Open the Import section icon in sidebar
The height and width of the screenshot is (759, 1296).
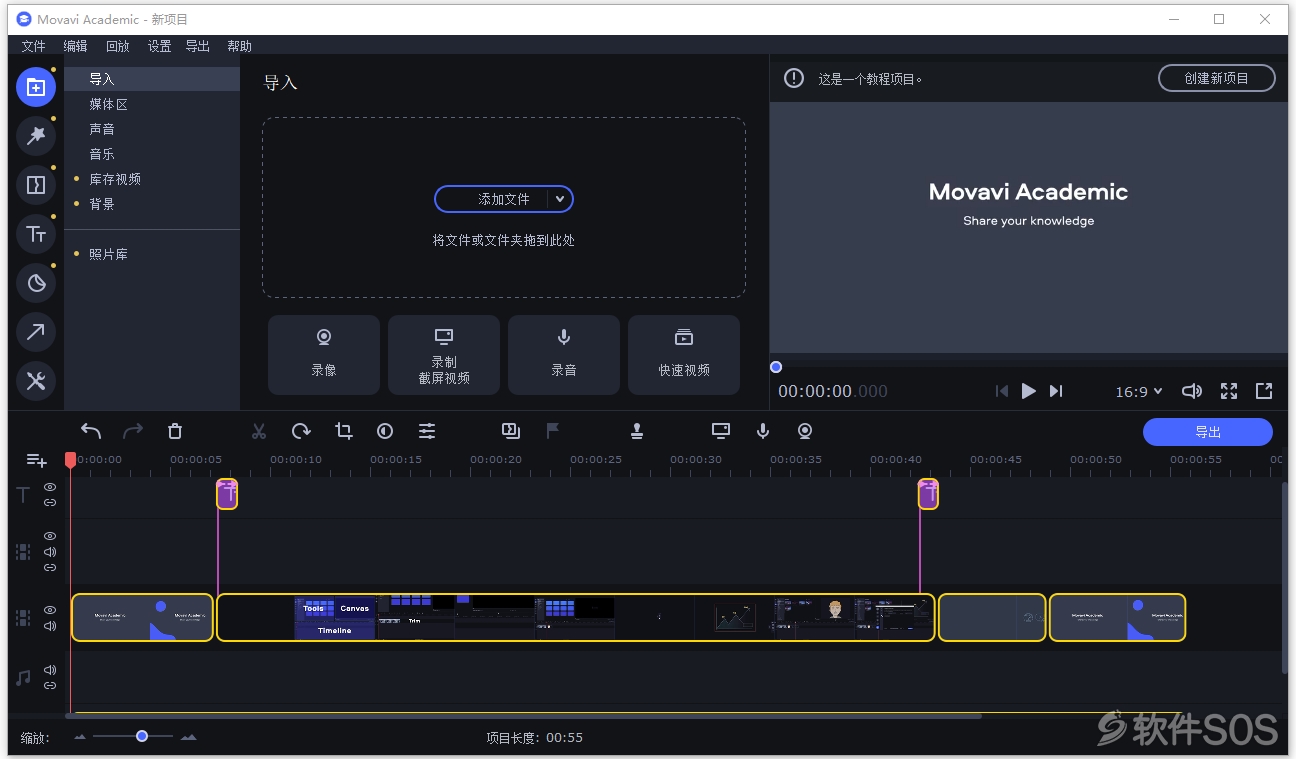click(x=36, y=87)
